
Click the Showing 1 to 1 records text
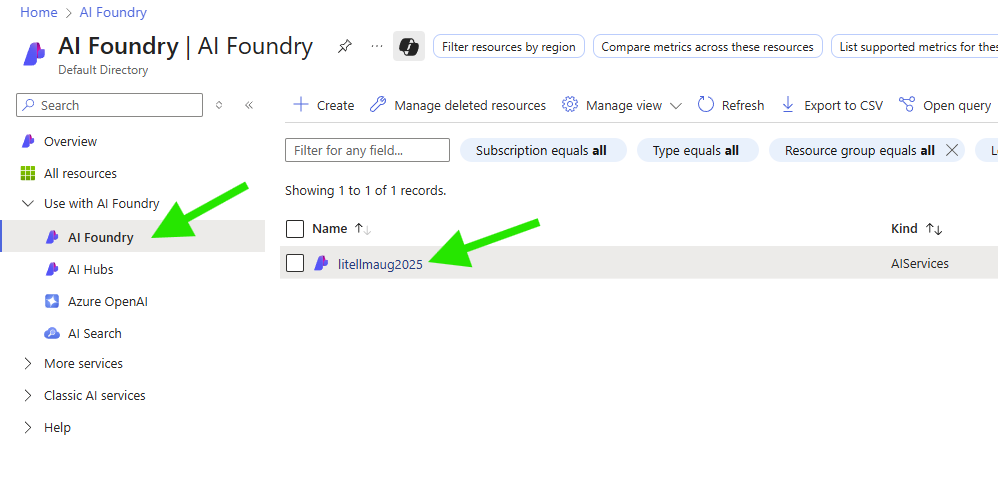[x=365, y=190]
